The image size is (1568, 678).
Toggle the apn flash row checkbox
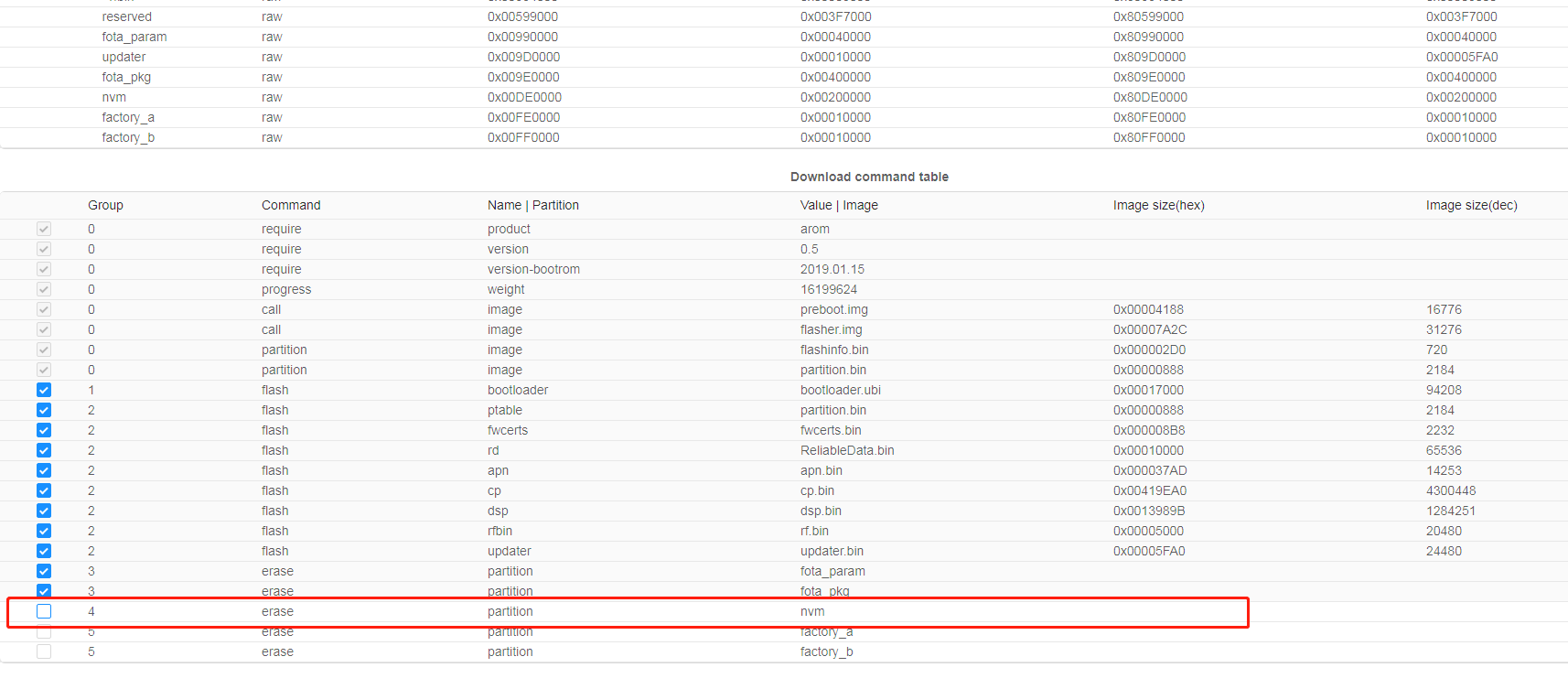[x=44, y=470]
